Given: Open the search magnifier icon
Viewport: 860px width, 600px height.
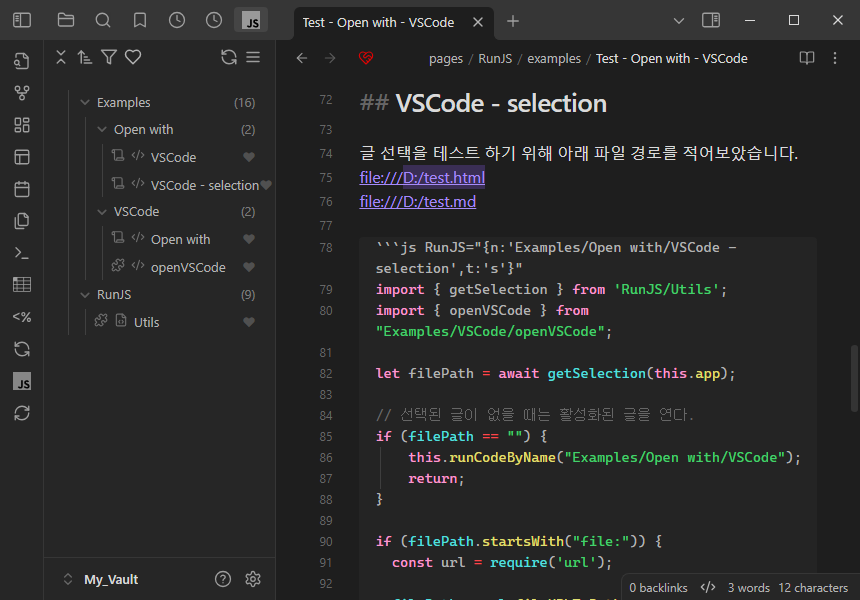Looking at the screenshot, I should [103, 21].
